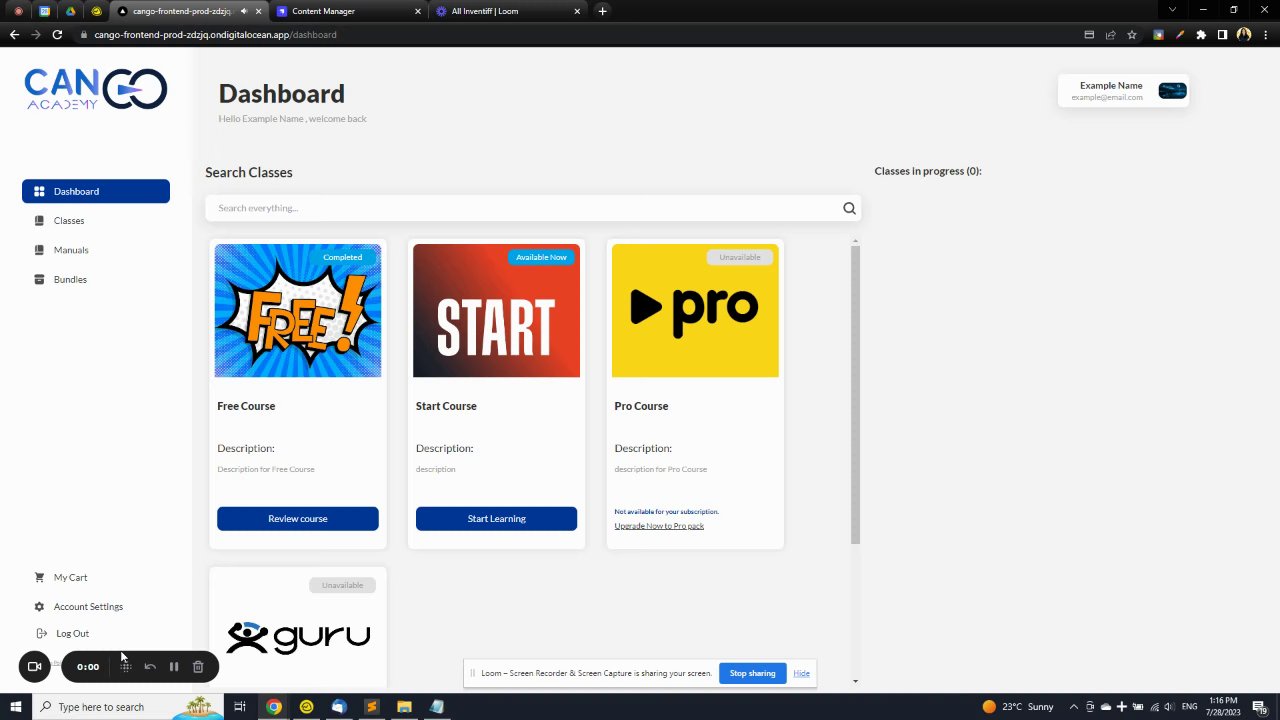Click the Start Course title
Image resolution: width=1280 pixels, height=720 pixels.
coord(446,406)
